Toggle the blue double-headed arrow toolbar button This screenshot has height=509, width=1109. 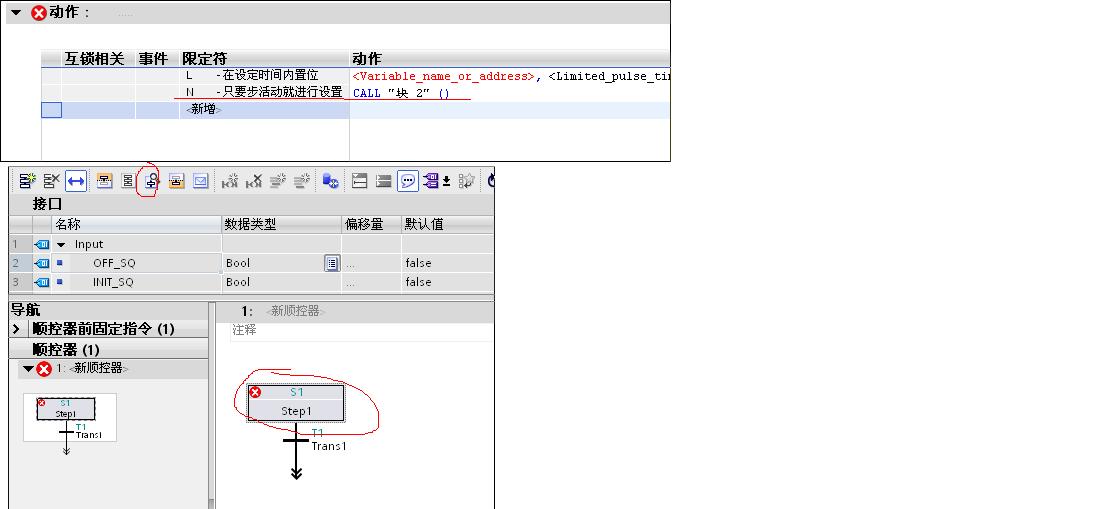point(76,181)
